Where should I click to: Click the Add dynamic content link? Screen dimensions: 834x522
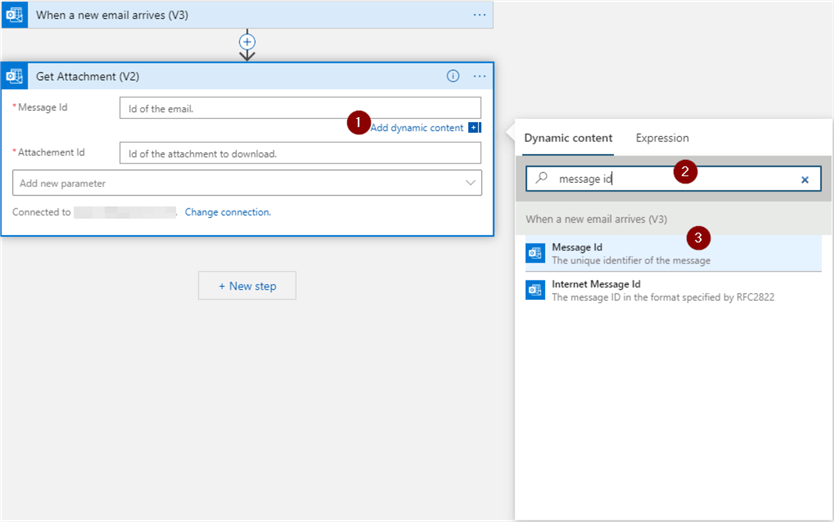[417, 128]
